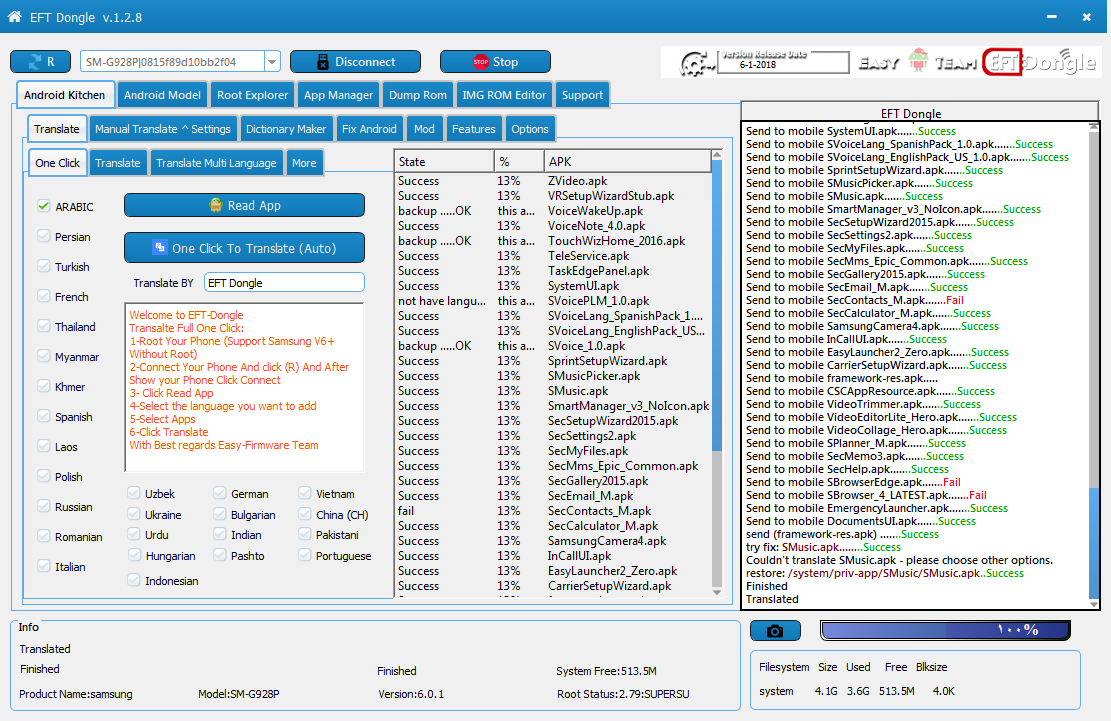Enable the Persian checkbox
Screen dimensions: 1111x721
click(44, 237)
